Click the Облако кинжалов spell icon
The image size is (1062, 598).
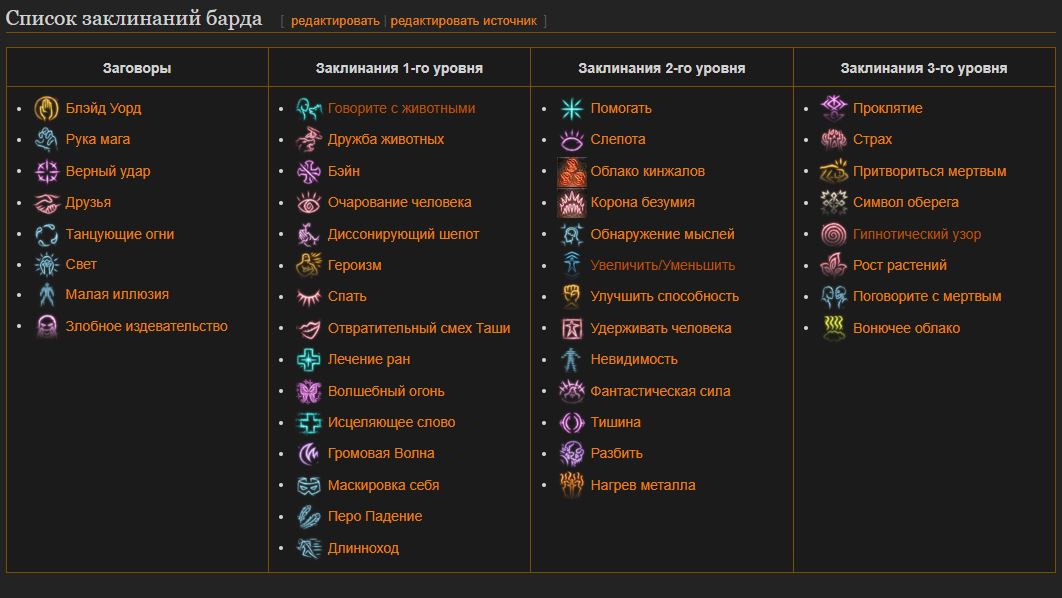(x=572, y=171)
